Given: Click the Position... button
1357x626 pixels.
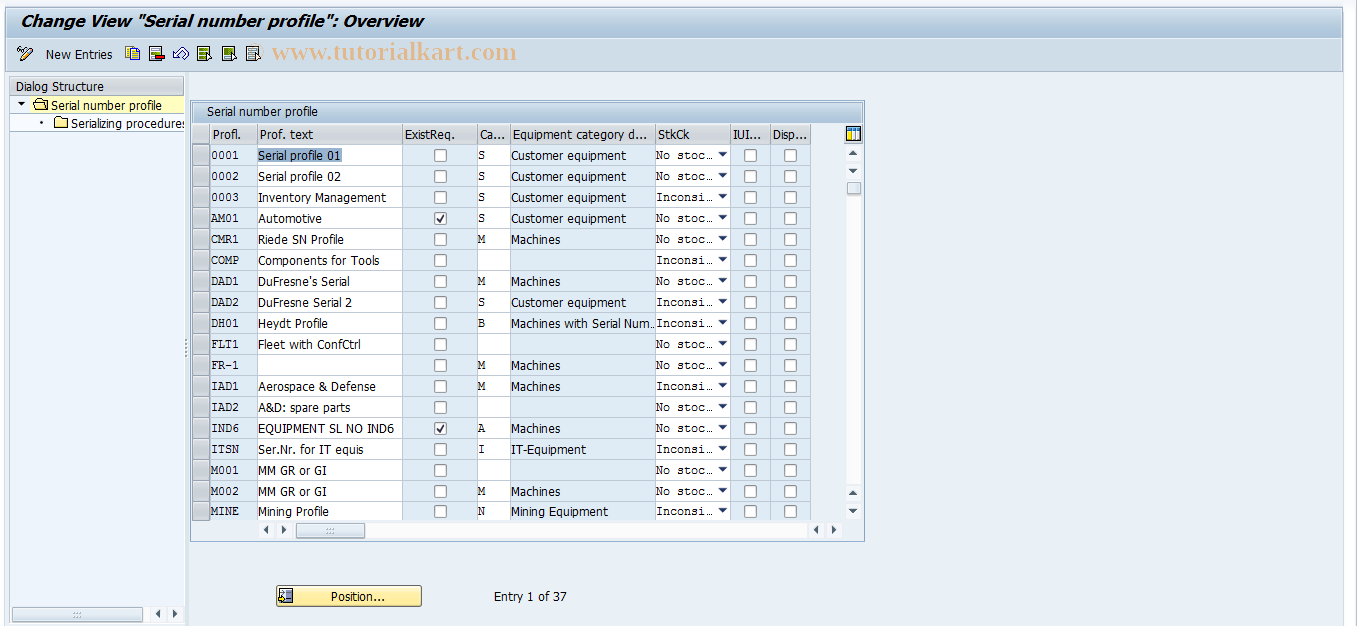Looking at the screenshot, I should pyautogui.click(x=349, y=596).
